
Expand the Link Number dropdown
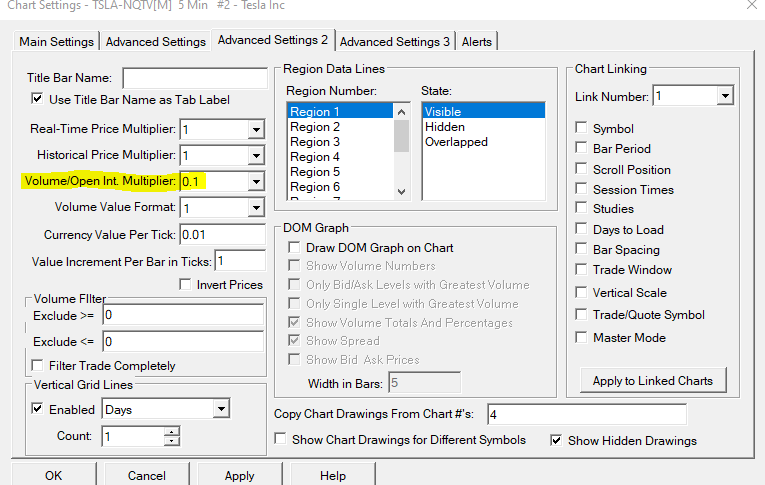pos(725,96)
